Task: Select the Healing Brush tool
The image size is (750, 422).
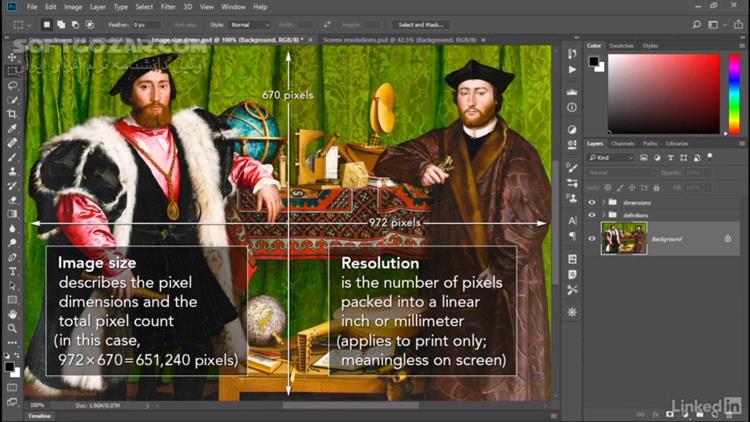Action: (x=12, y=143)
